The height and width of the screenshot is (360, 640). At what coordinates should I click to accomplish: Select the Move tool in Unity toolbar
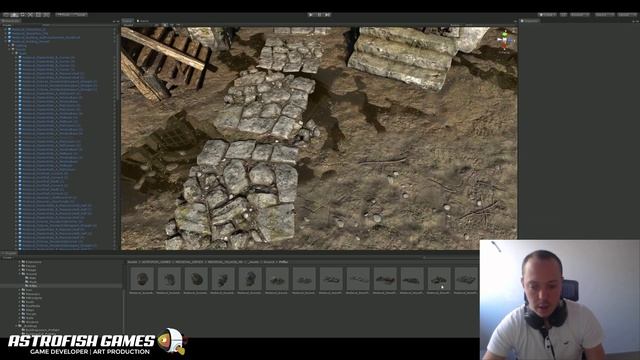pyautogui.click(x=14, y=15)
